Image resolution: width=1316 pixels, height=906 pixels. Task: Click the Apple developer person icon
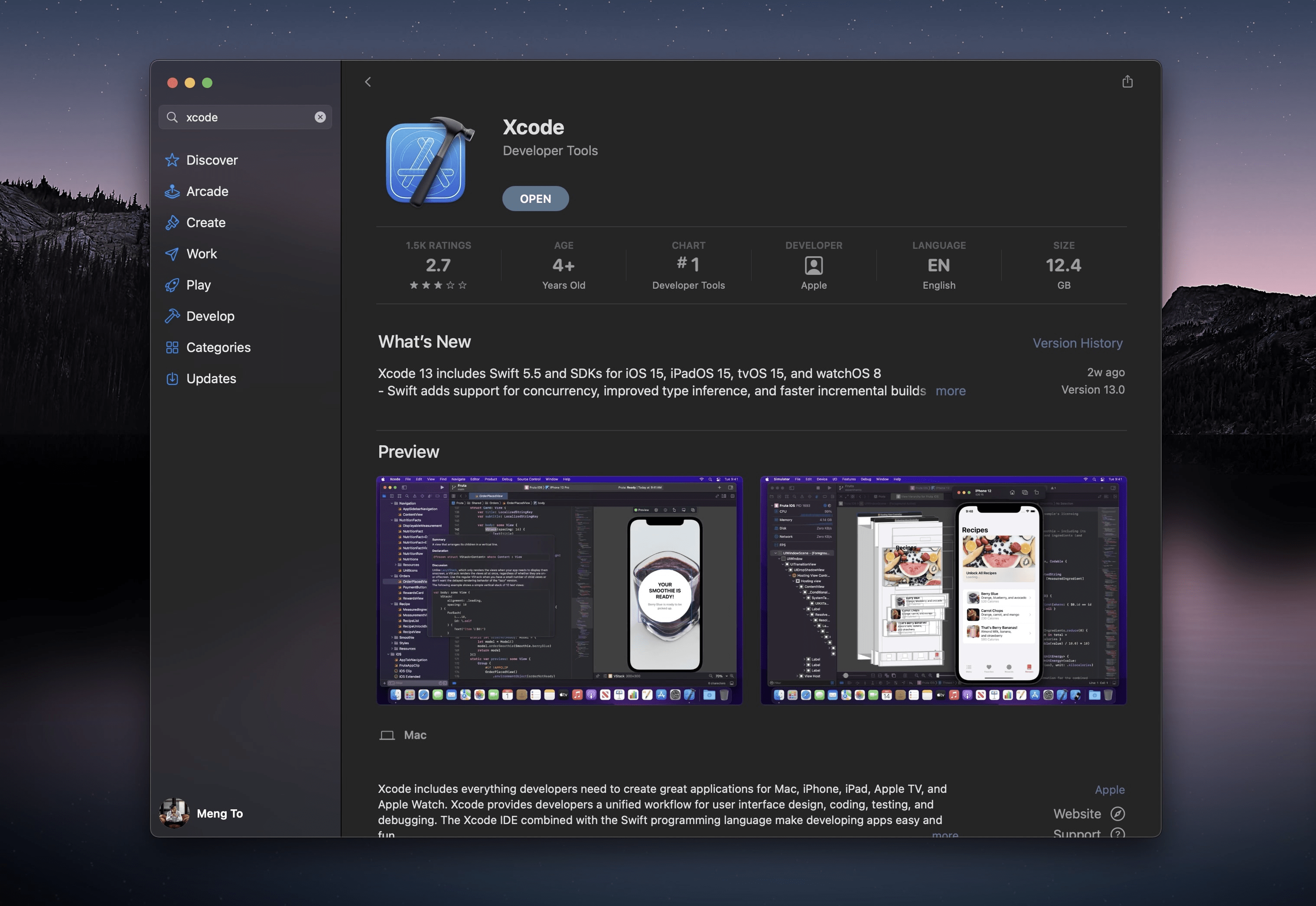813,265
